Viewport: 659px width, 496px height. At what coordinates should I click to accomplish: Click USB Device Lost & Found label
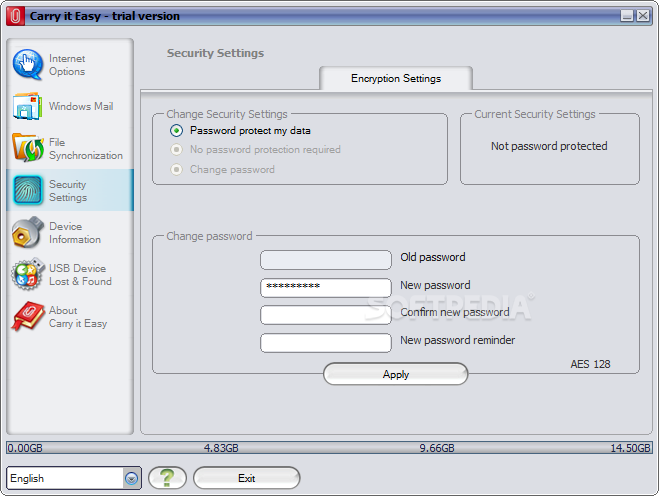(80, 275)
